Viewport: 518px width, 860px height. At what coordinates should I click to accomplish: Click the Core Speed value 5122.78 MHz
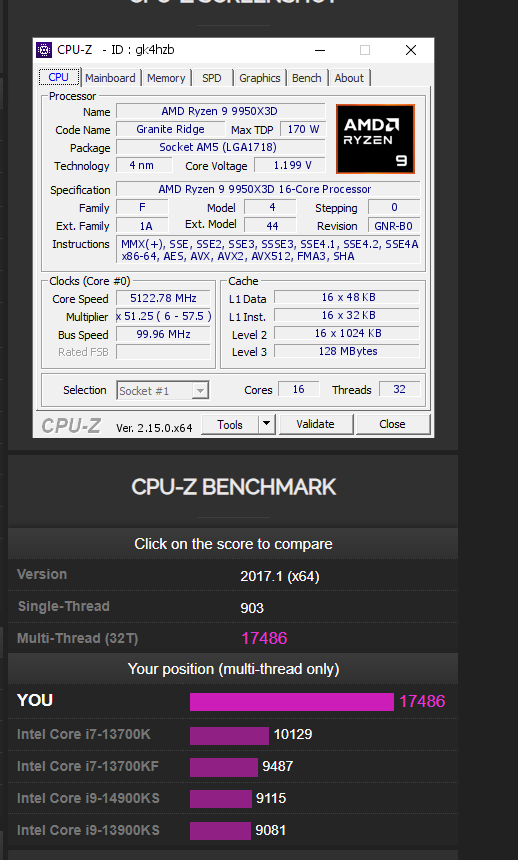163,298
